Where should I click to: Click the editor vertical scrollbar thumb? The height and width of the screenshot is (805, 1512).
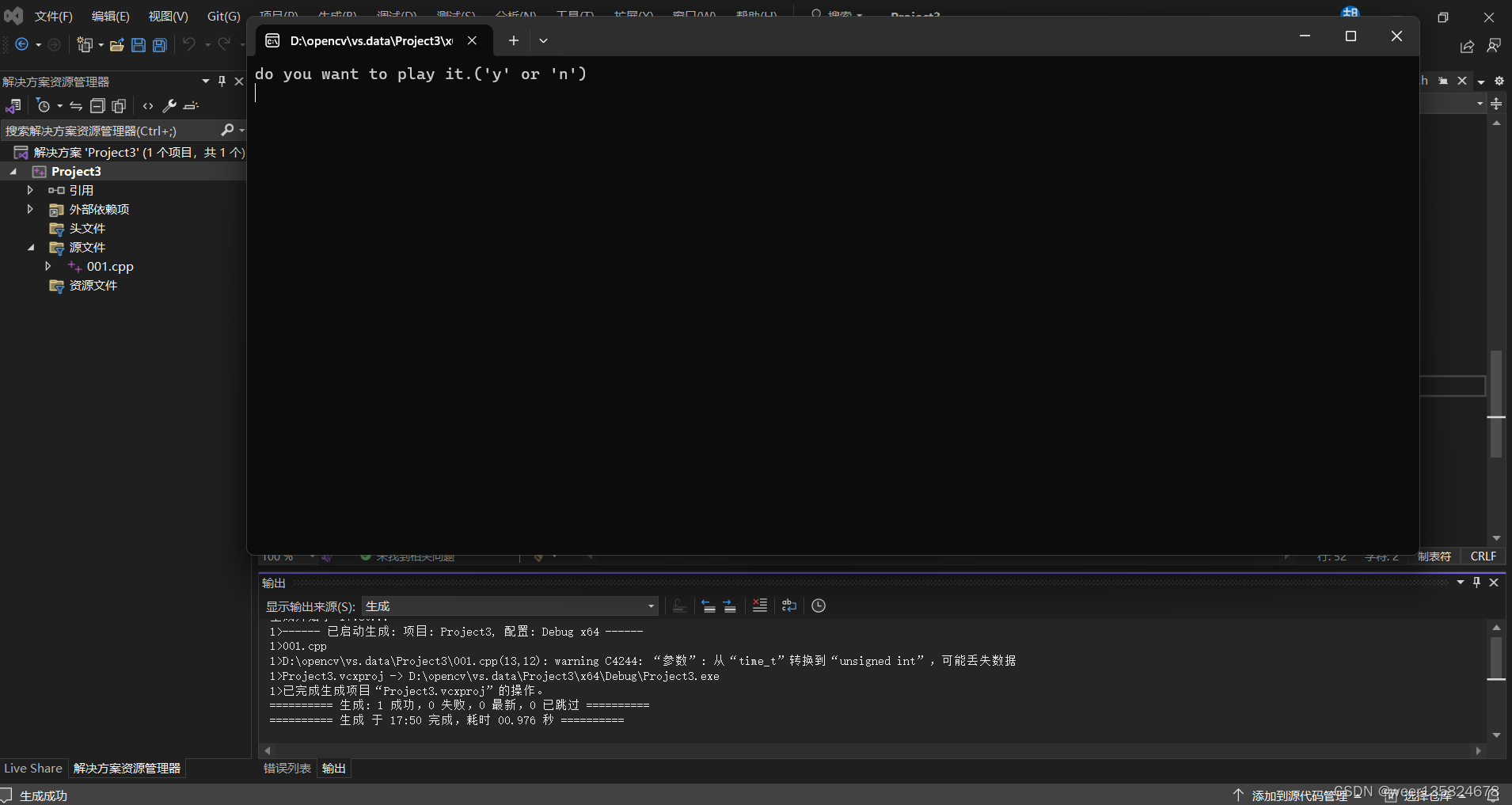point(1496,404)
